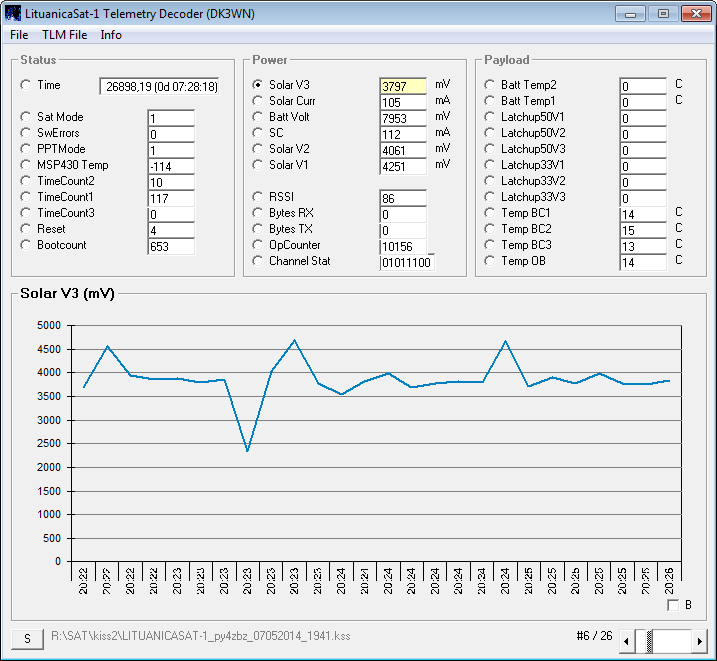Image resolution: width=717 pixels, height=661 pixels.
Task: Click the OpCounter value field 10156
Action: pyautogui.click(x=403, y=246)
